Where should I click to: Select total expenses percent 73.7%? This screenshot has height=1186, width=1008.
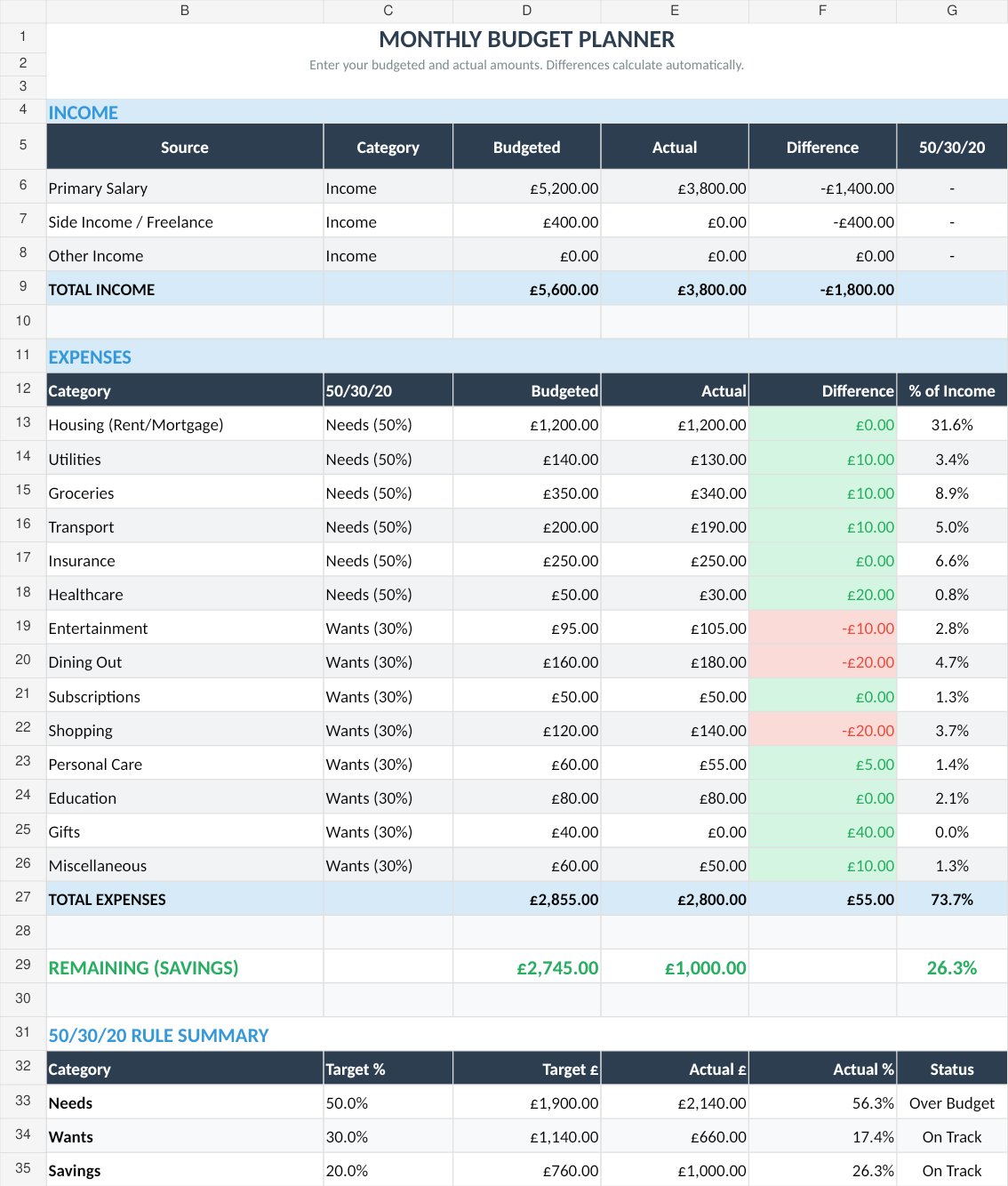coord(952,899)
